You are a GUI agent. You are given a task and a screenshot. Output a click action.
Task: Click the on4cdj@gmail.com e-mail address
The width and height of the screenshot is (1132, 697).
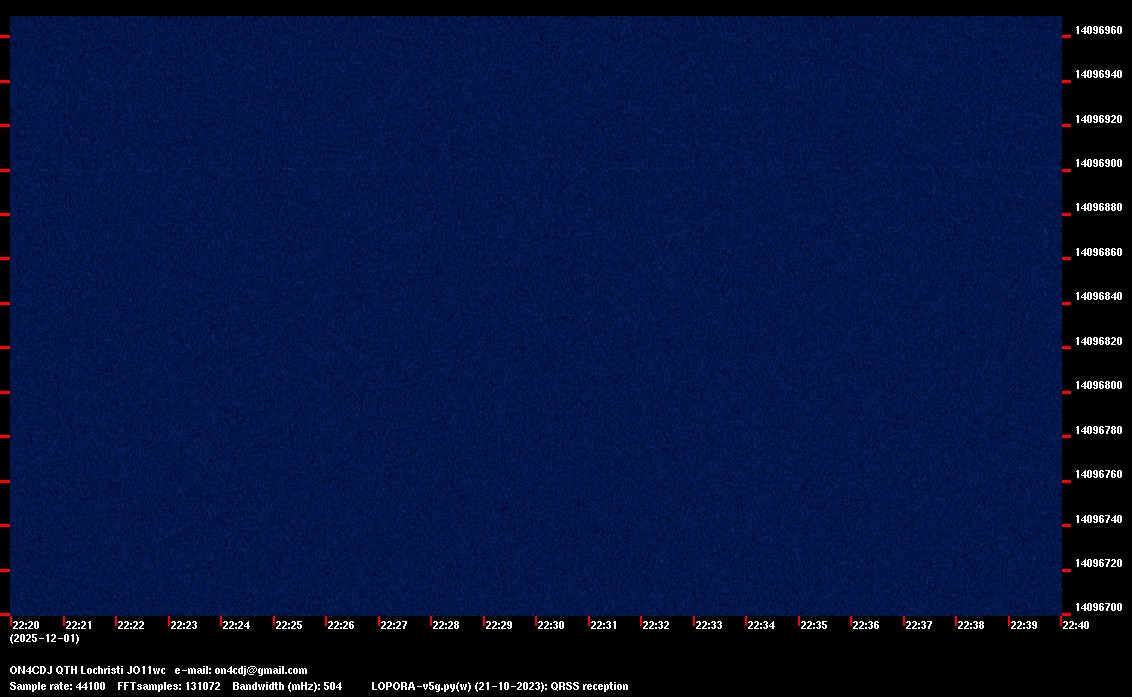point(261,670)
